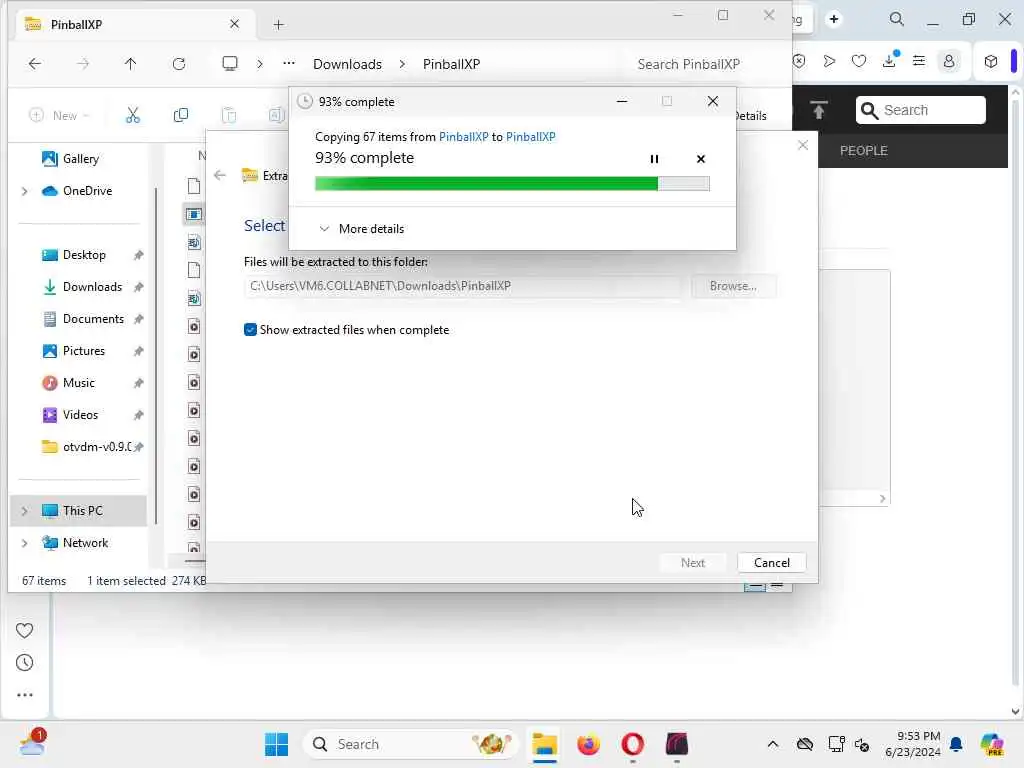This screenshot has height=768, width=1024.
Task: Open Opera sidebar bookmarks heart icon
Action: (25, 630)
